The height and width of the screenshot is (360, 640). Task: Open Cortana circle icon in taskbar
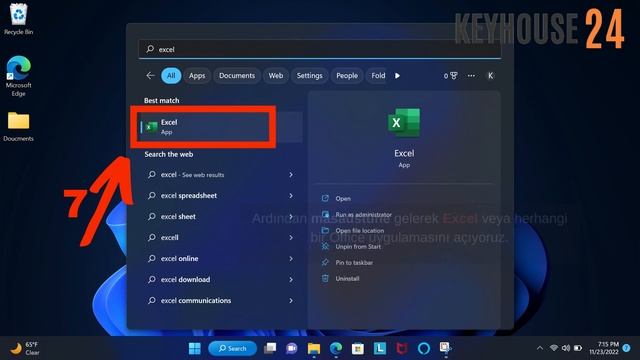click(424, 349)
